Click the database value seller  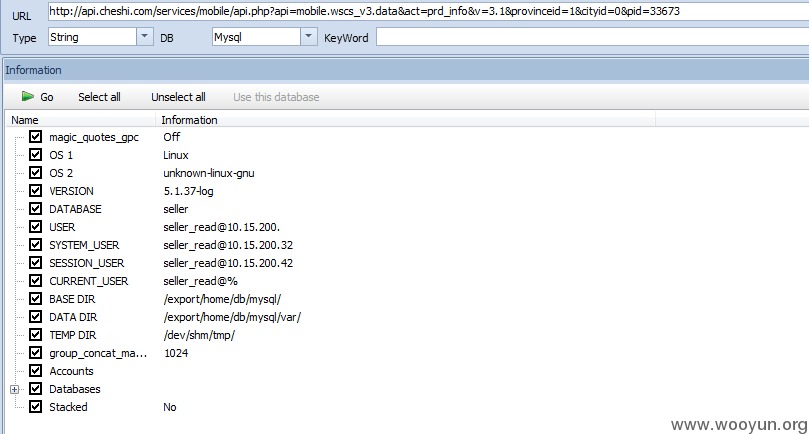point(175,209)
